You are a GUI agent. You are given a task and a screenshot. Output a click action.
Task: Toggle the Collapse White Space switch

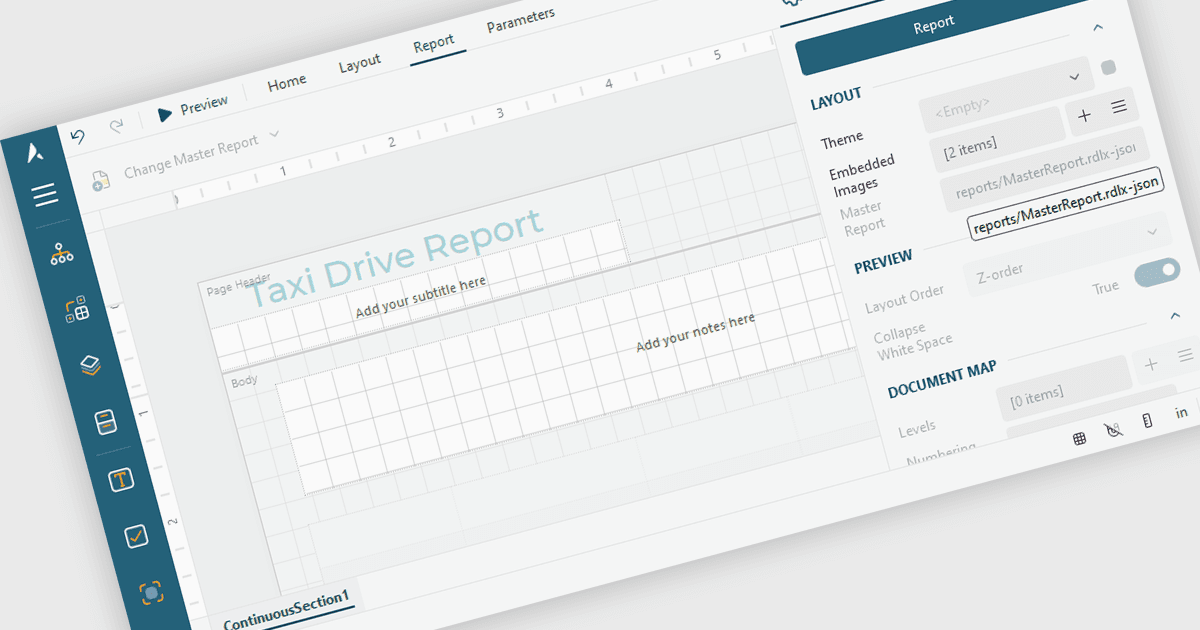coord(1157,274)
